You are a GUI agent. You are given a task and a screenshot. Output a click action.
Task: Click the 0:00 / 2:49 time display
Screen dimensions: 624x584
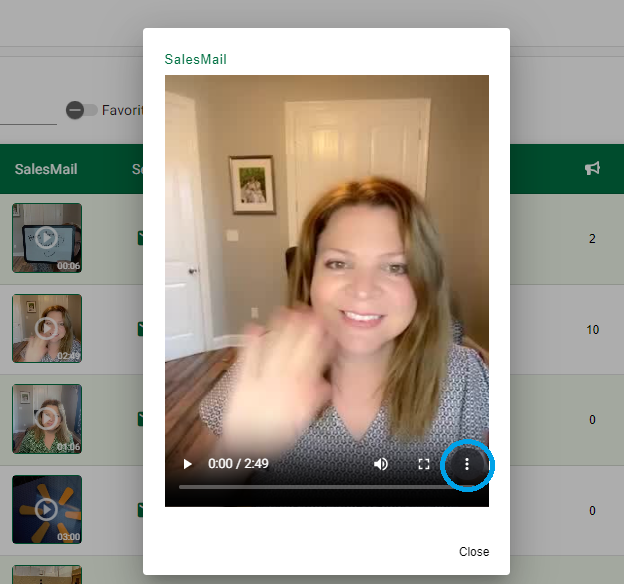[238, 464]
